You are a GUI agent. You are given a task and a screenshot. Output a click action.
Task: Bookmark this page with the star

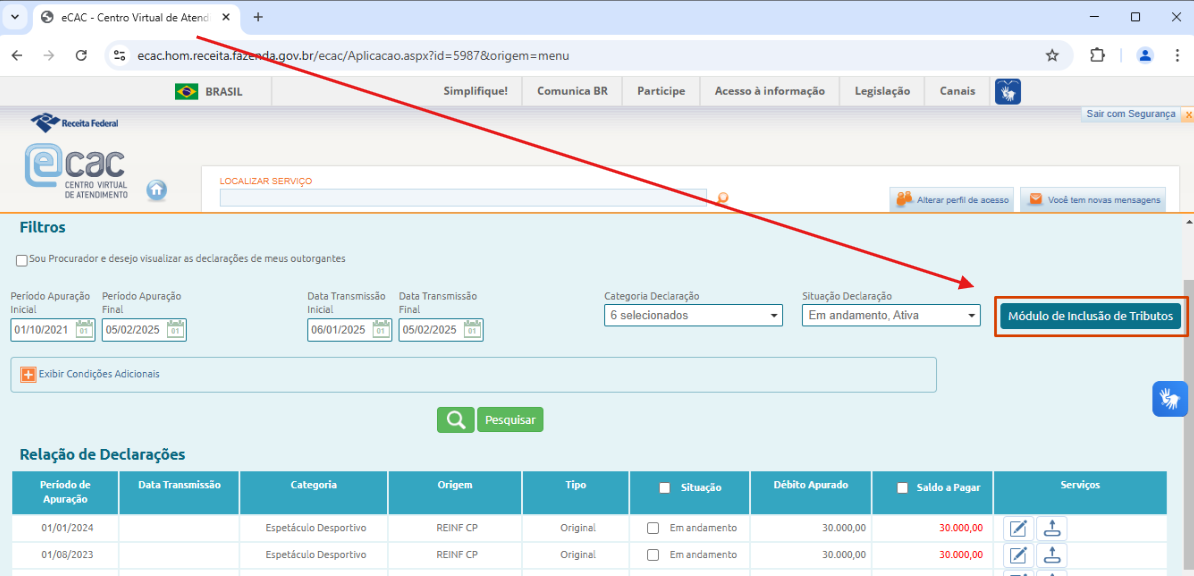[1052, 56]
